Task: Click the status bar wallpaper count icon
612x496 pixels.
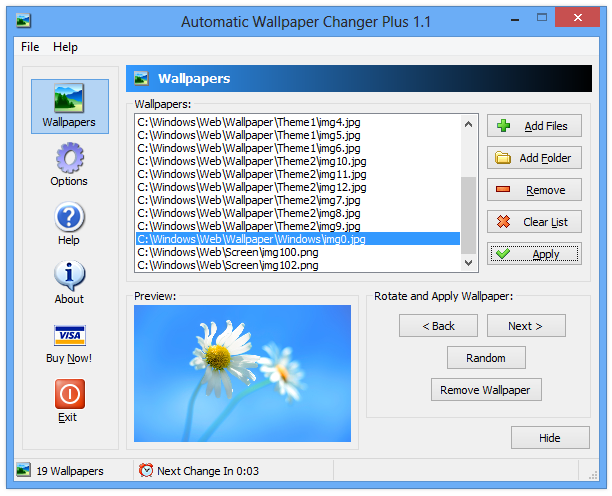Action: (x=23, y=470)
